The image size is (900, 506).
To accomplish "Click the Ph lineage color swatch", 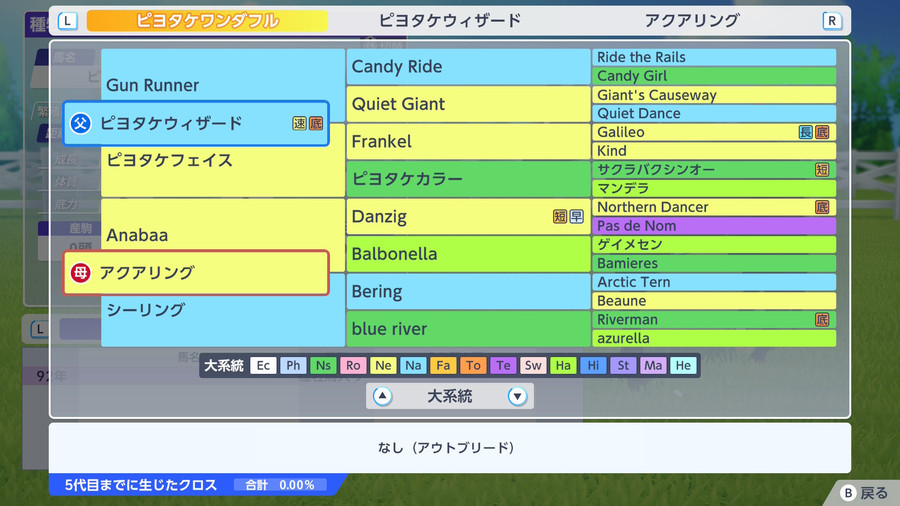I will 293,365.
